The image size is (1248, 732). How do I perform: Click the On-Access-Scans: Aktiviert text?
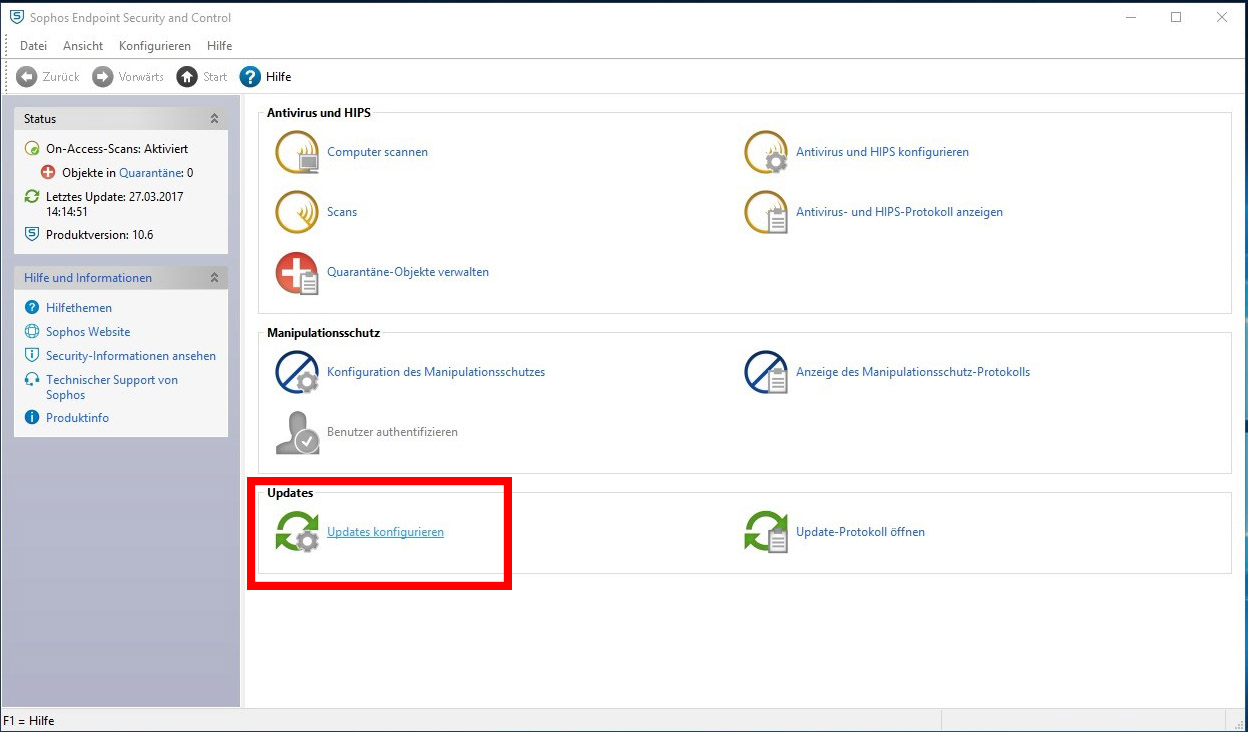(x=117, y=149)
